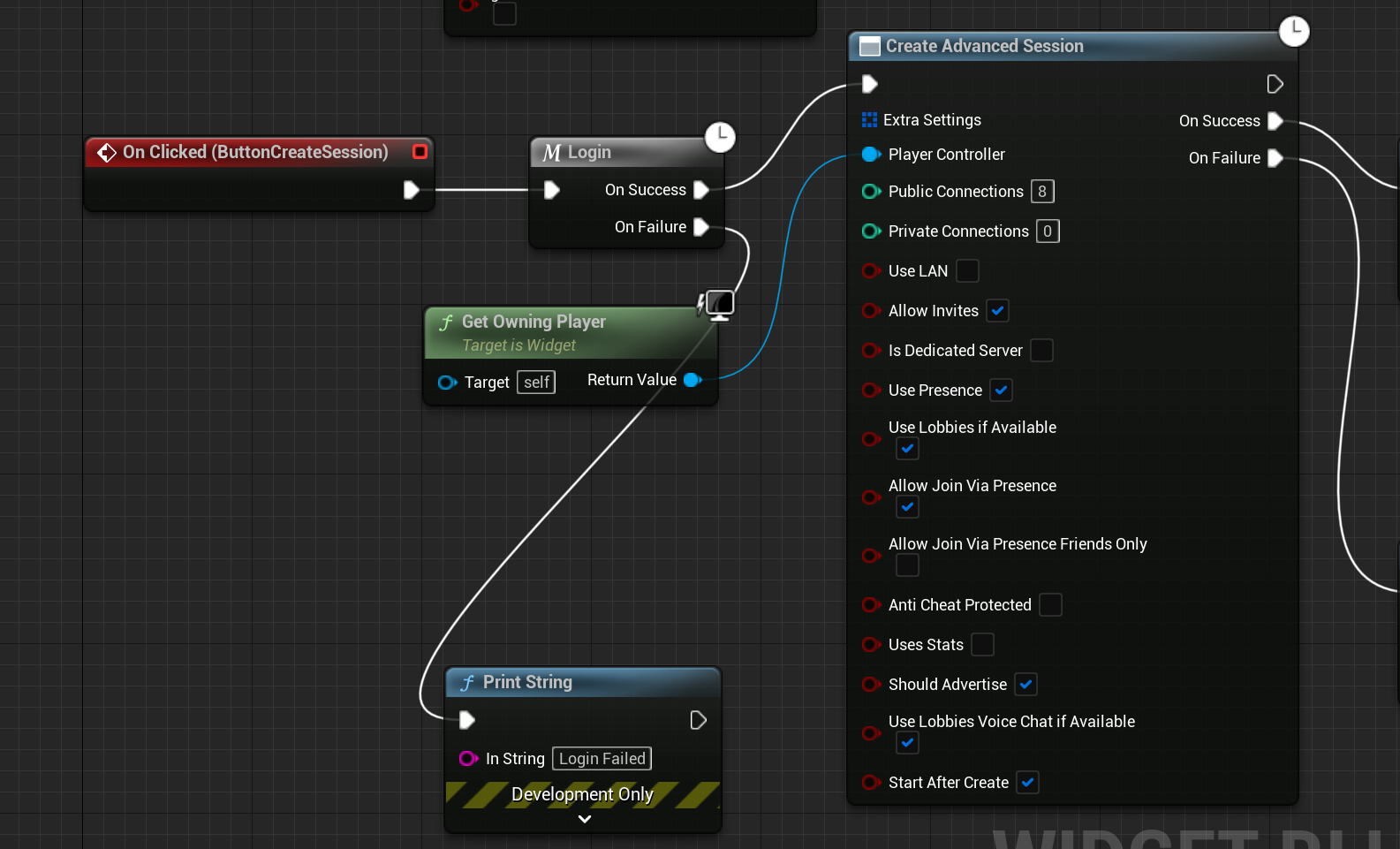Click Create Advanced Session's top execution output pin
Image resolution: width=1400 pixels, height=849 pixels.
click(x=1275, y=84)
